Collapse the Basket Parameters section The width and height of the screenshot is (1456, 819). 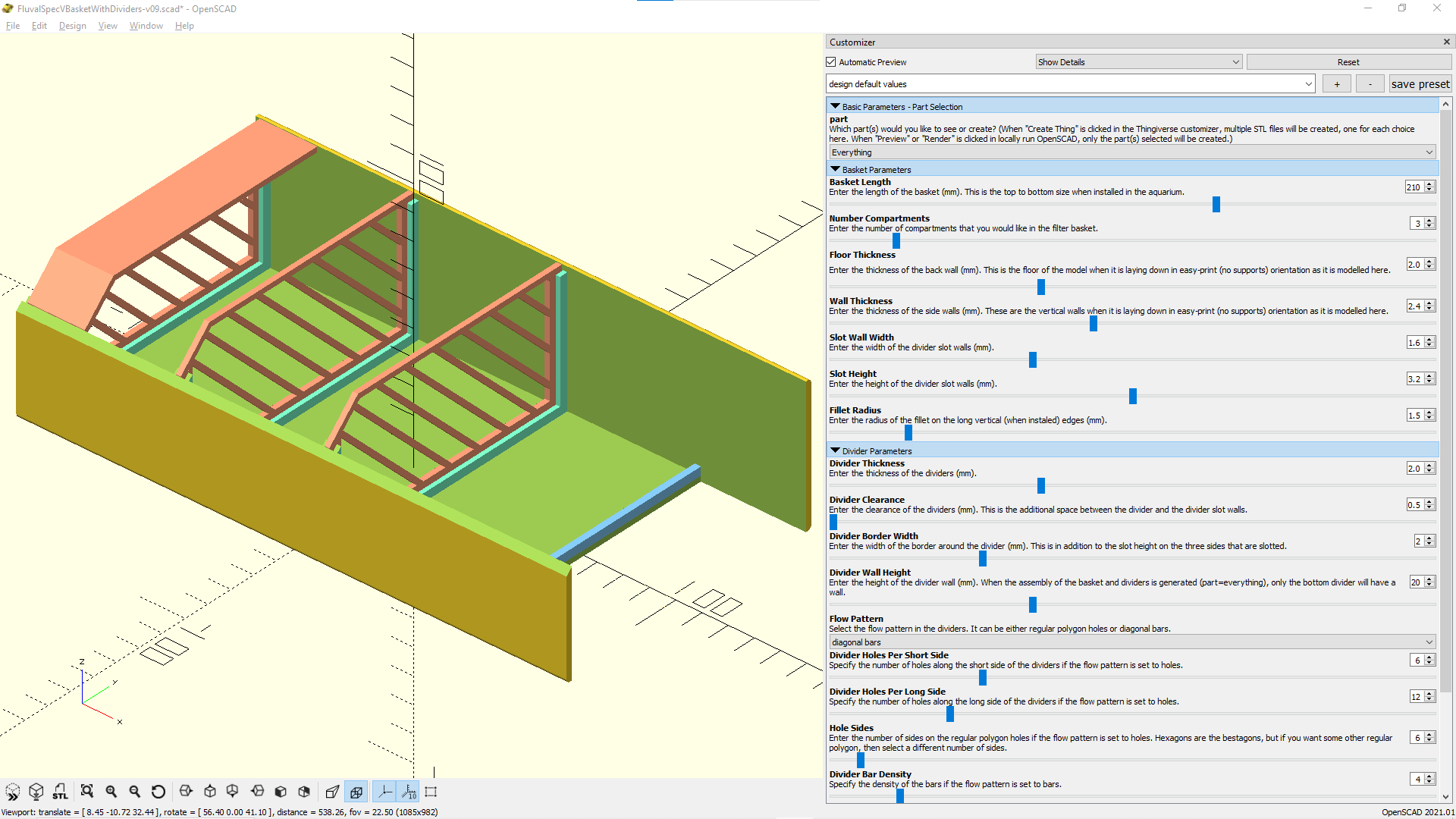pos(835,169)
